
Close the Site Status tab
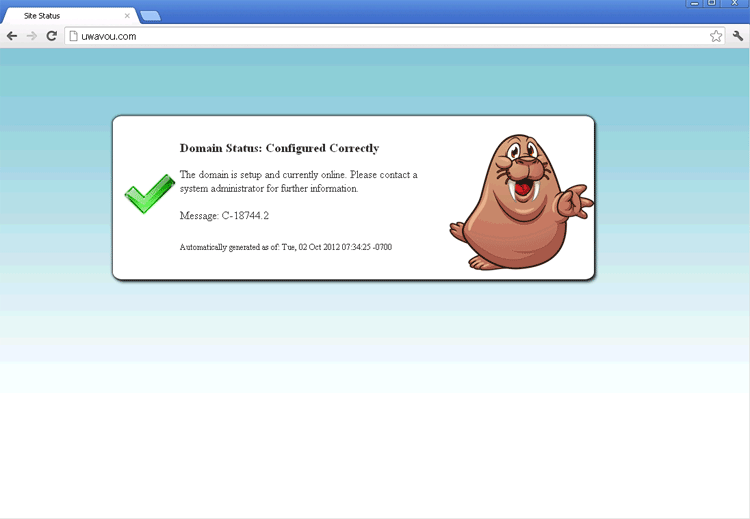click(x=127, y=16)
